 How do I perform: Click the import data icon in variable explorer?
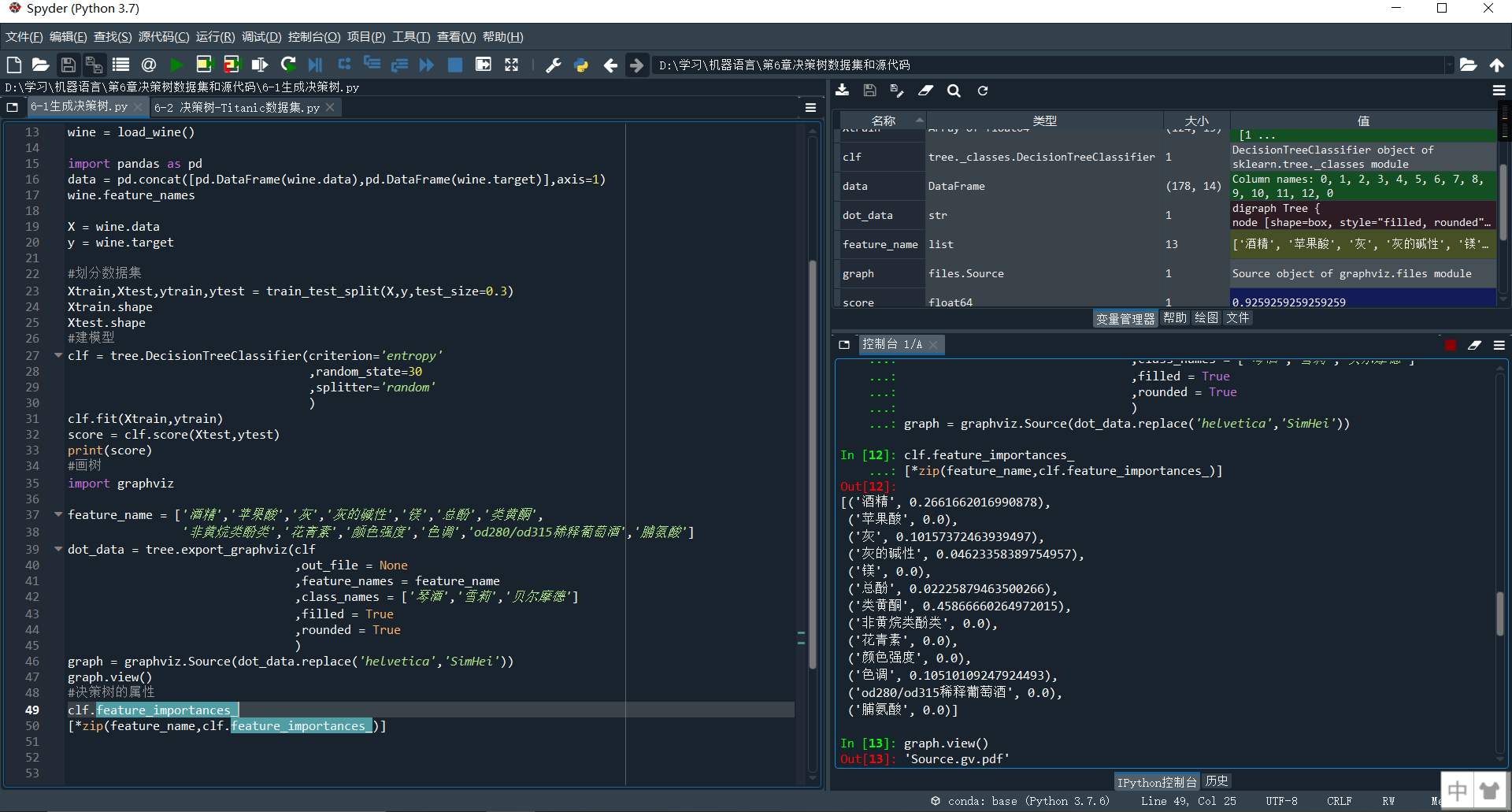click(x=842, y=91)
